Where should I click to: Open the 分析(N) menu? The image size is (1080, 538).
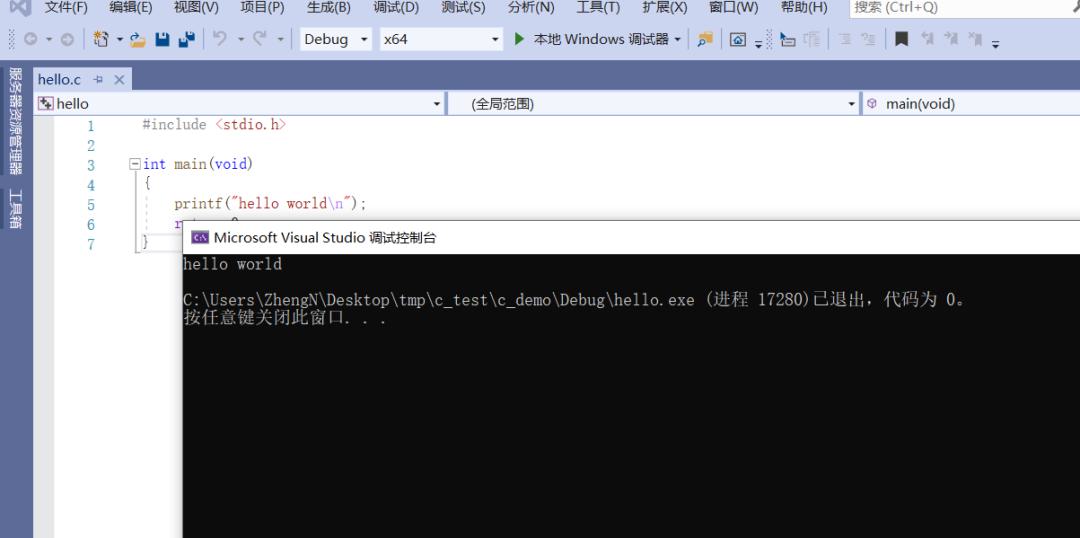(x=531, y=8)
